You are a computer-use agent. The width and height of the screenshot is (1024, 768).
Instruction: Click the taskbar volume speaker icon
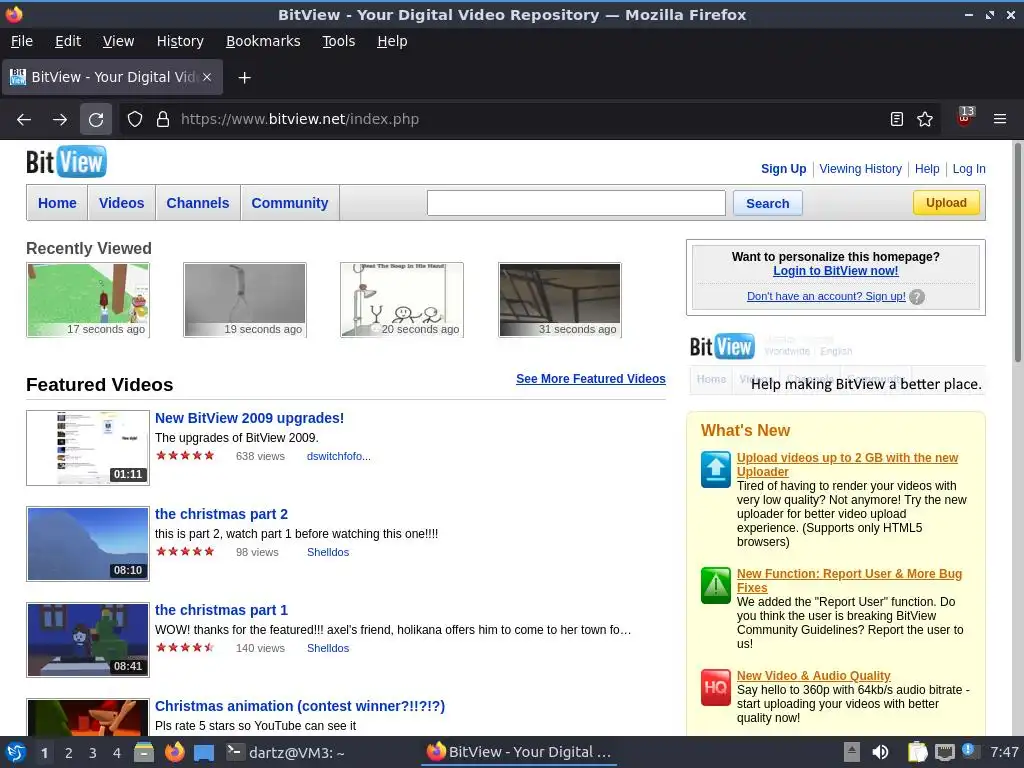[x=880, y=752]
